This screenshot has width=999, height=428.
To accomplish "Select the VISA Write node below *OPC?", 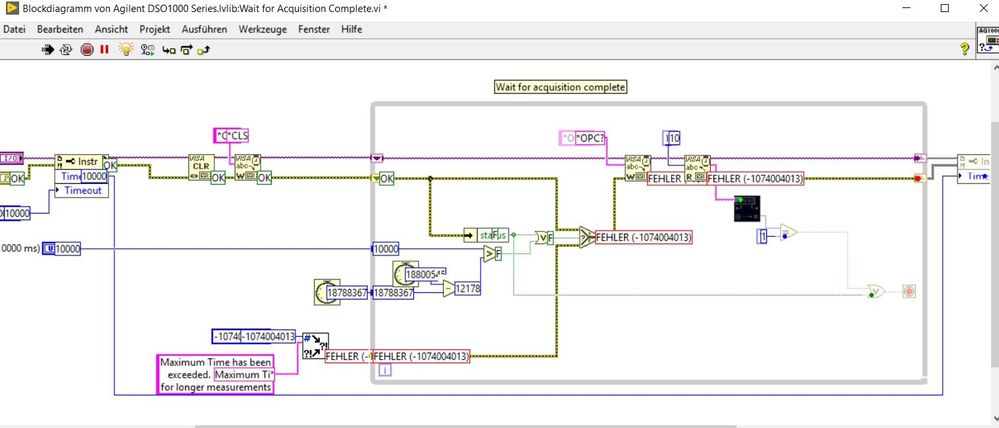I will [x=636, y=167].
